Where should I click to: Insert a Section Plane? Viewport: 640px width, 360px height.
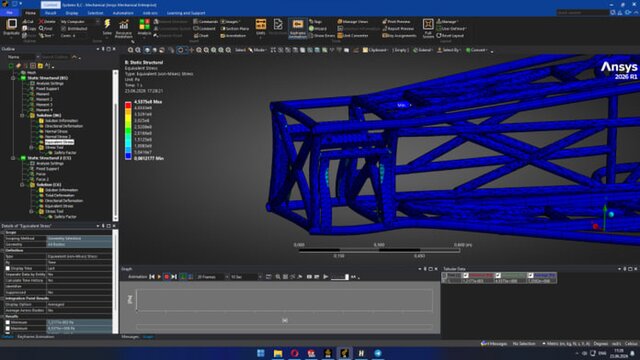[235, 29]
